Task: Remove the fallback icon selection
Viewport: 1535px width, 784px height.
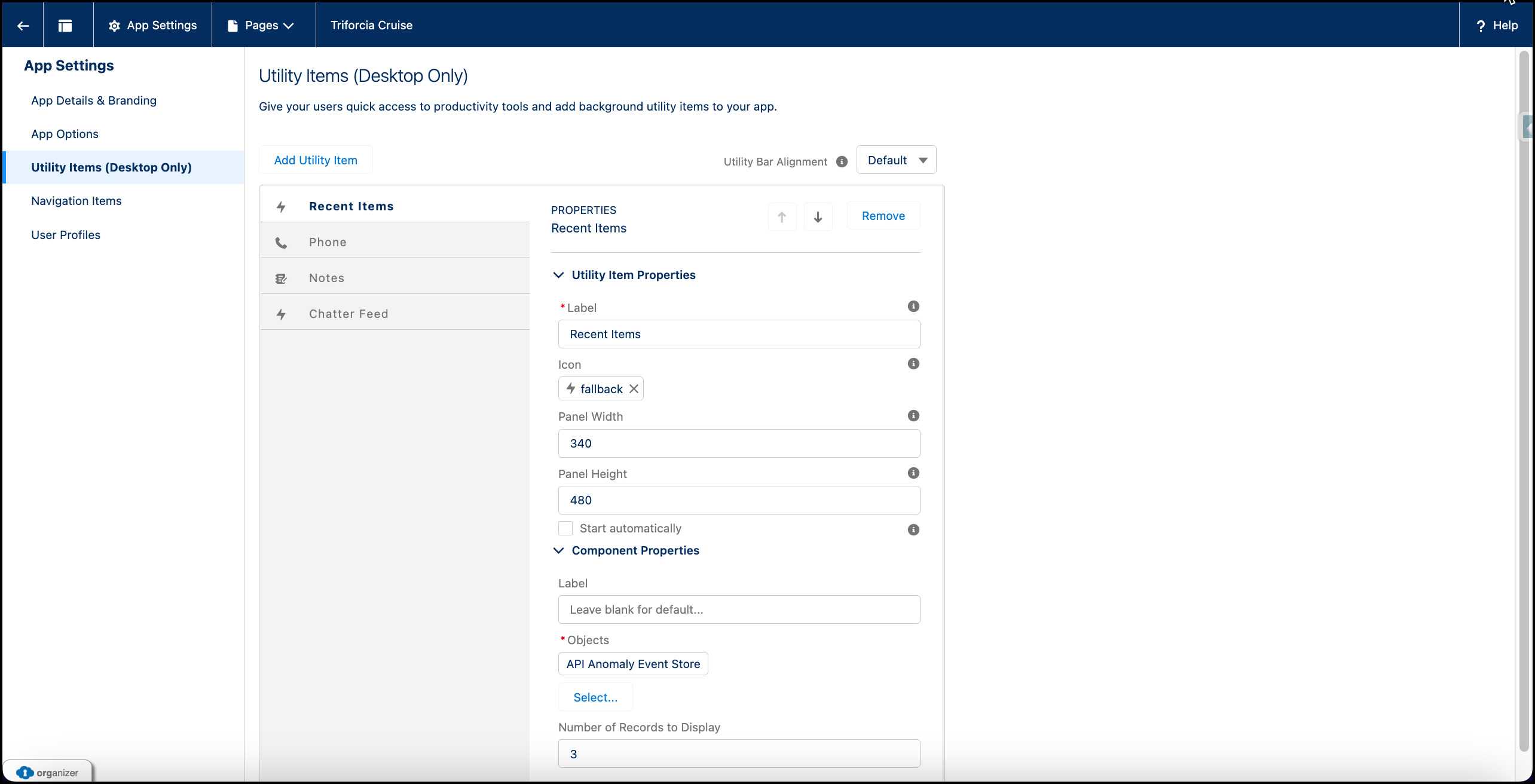Action: click(634, 389)
